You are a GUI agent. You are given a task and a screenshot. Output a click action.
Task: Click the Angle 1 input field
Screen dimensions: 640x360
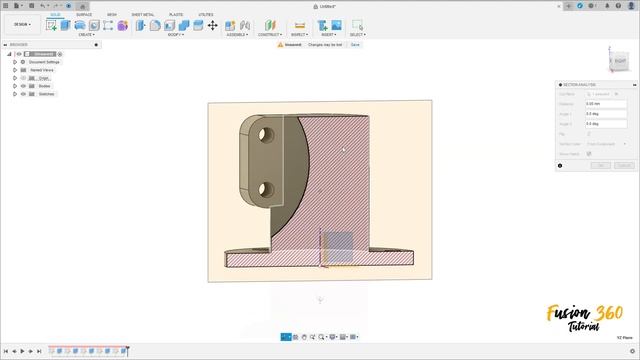[606, 114]
